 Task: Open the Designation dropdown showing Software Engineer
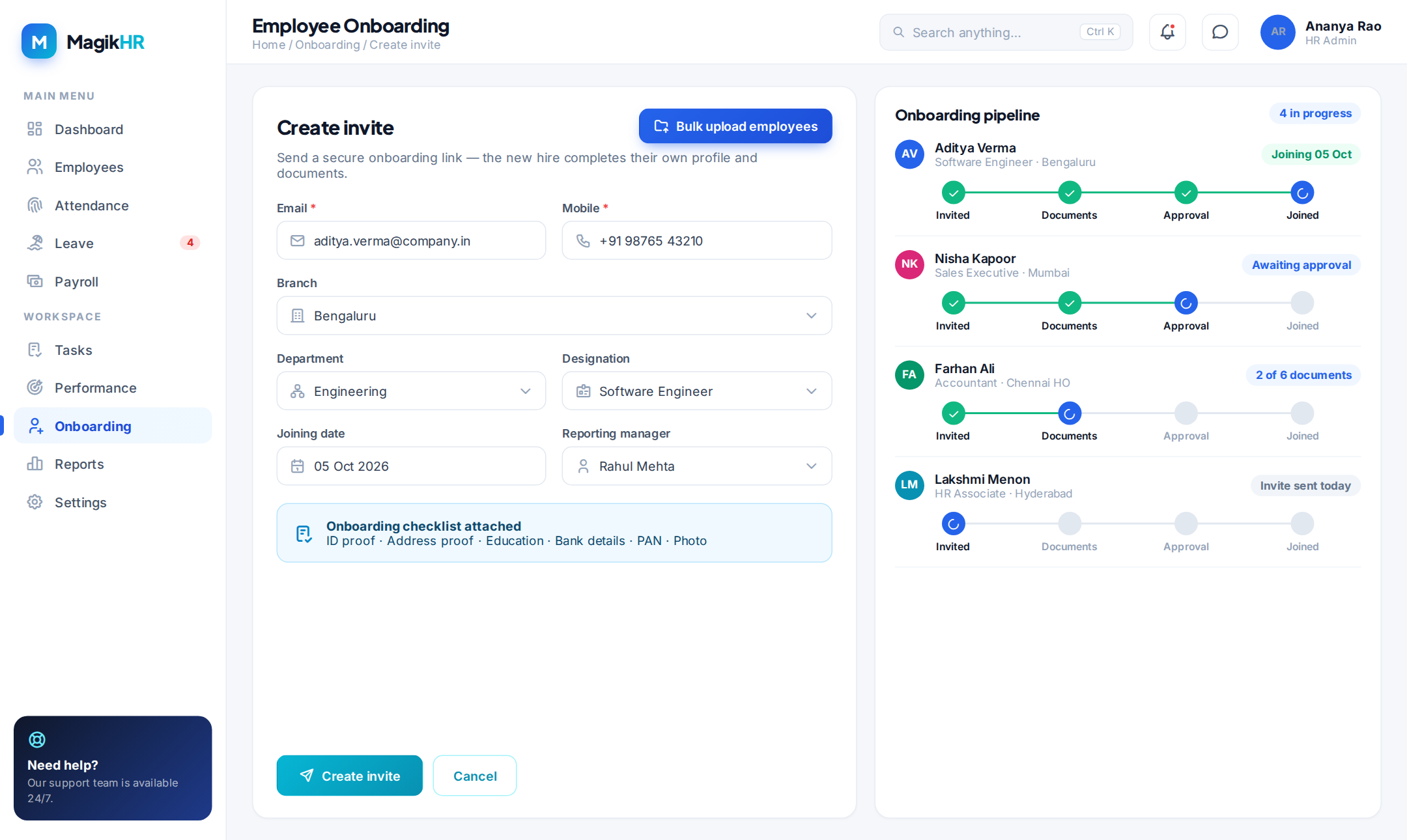[x=697, y=391]
